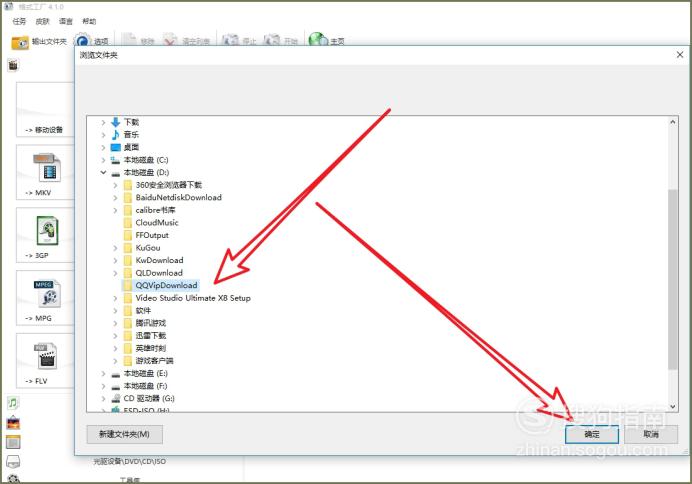Open the mobile device conversion tile
This screenshot has height=484, width=692.
(x=45, y=109)
